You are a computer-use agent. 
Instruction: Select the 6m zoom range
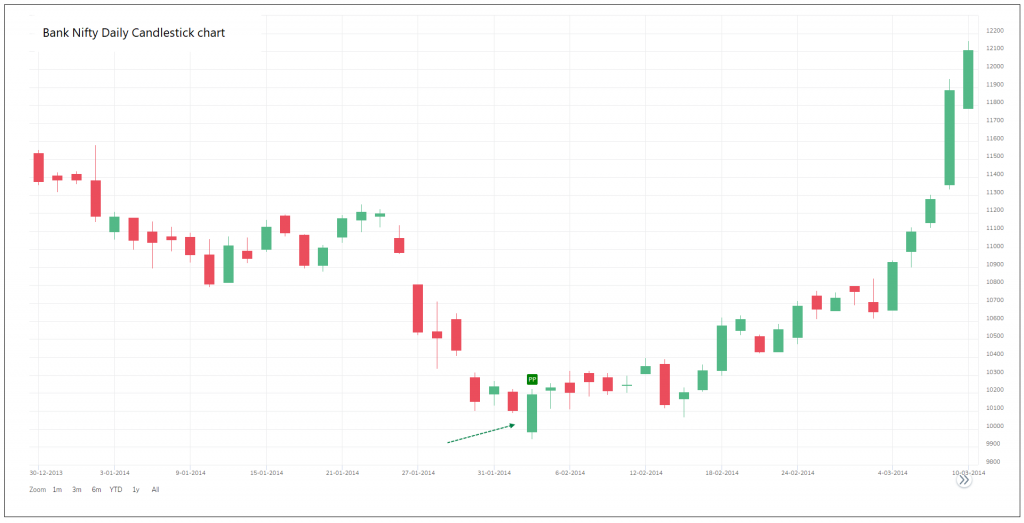click(96, 490)
